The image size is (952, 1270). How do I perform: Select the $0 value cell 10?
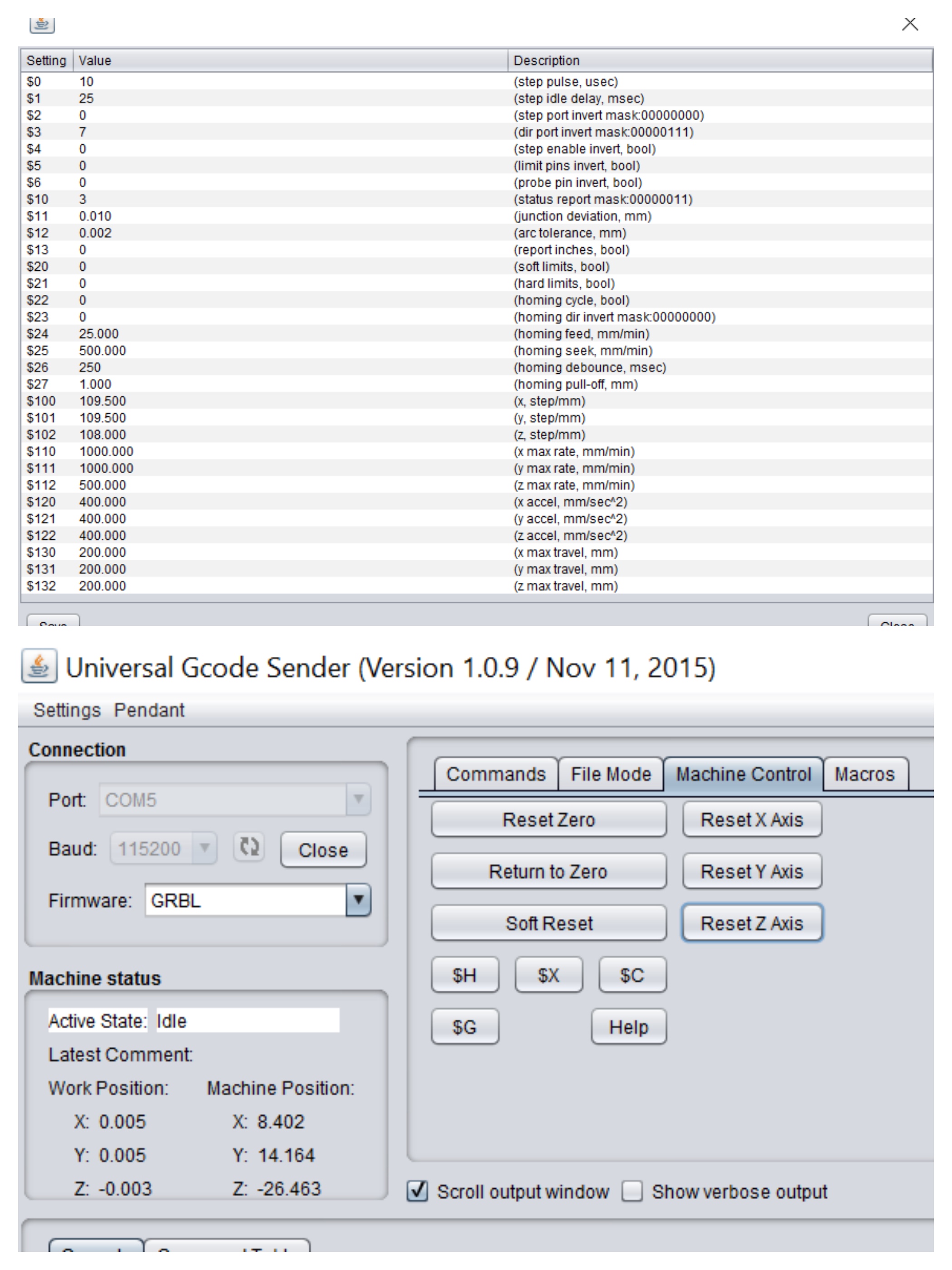click(86, 82)
